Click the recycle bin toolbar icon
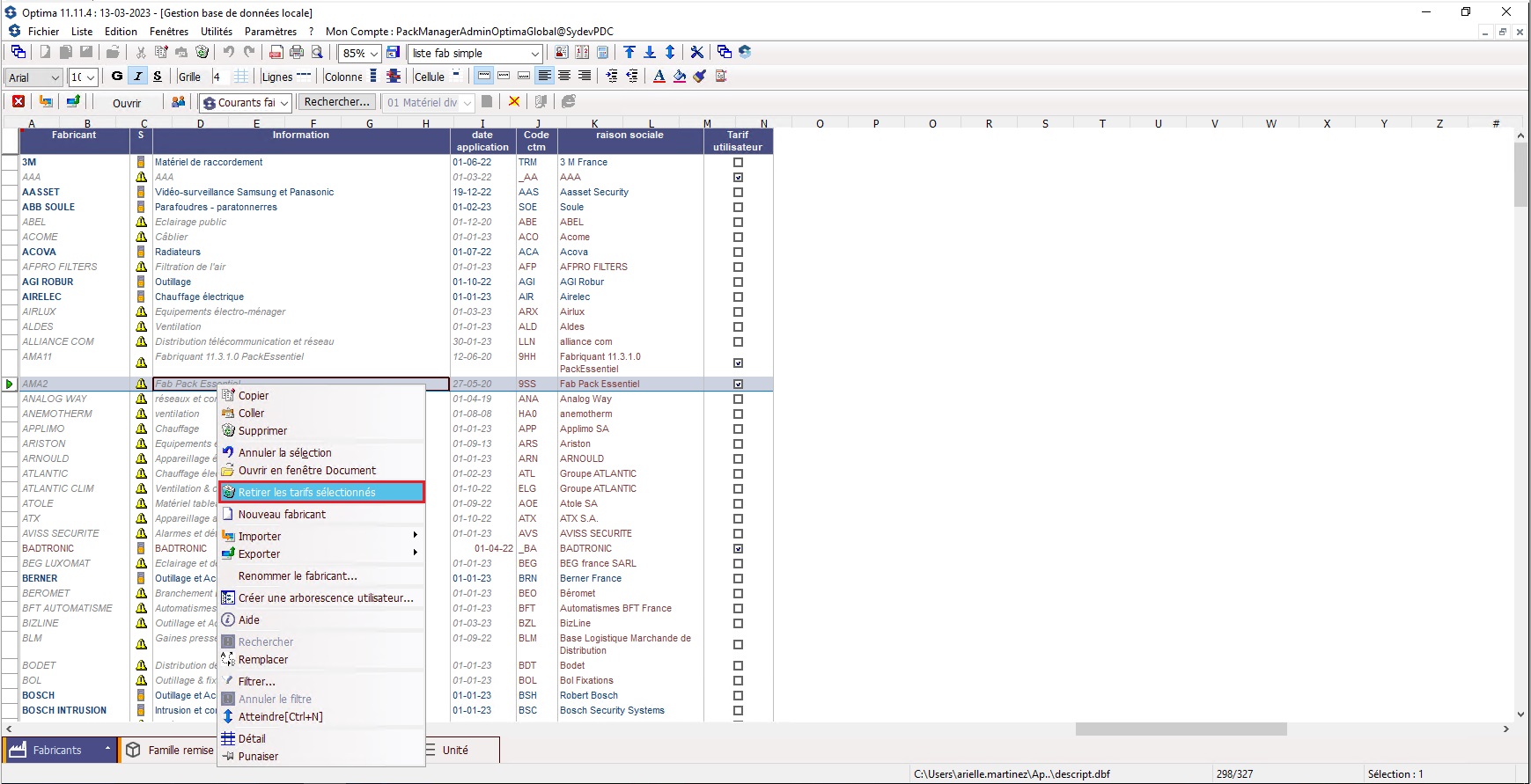Viewport: 1531px width, 784px height. tap(202, 52)
